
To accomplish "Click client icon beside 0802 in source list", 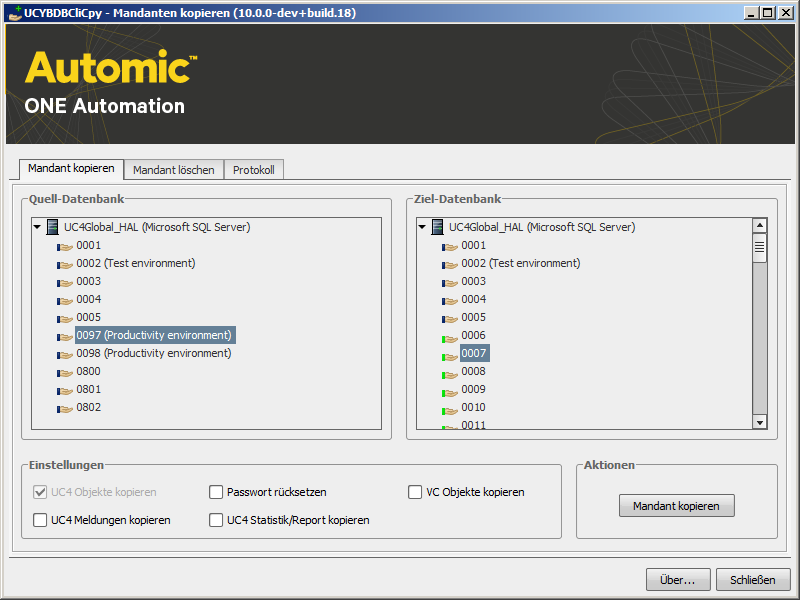I will (65, 409).
